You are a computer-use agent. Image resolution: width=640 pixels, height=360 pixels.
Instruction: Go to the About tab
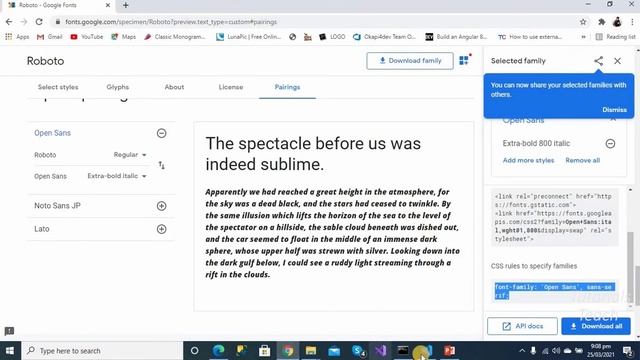[174, 87]
